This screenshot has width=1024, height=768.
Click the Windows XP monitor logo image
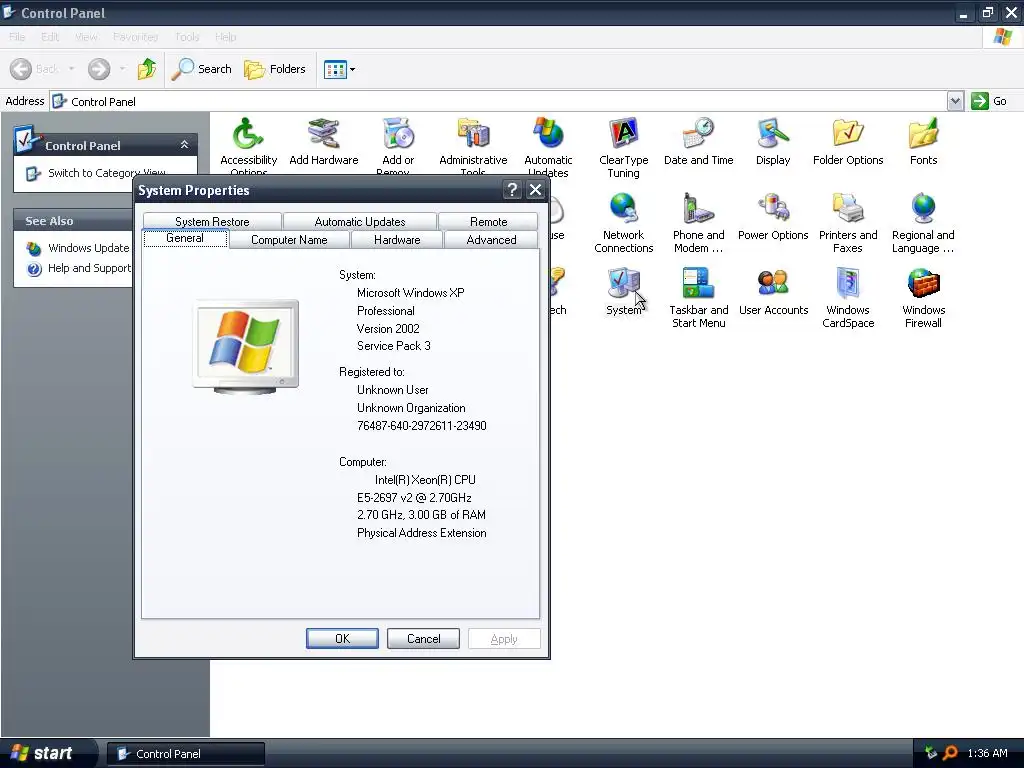click(246, 347)
